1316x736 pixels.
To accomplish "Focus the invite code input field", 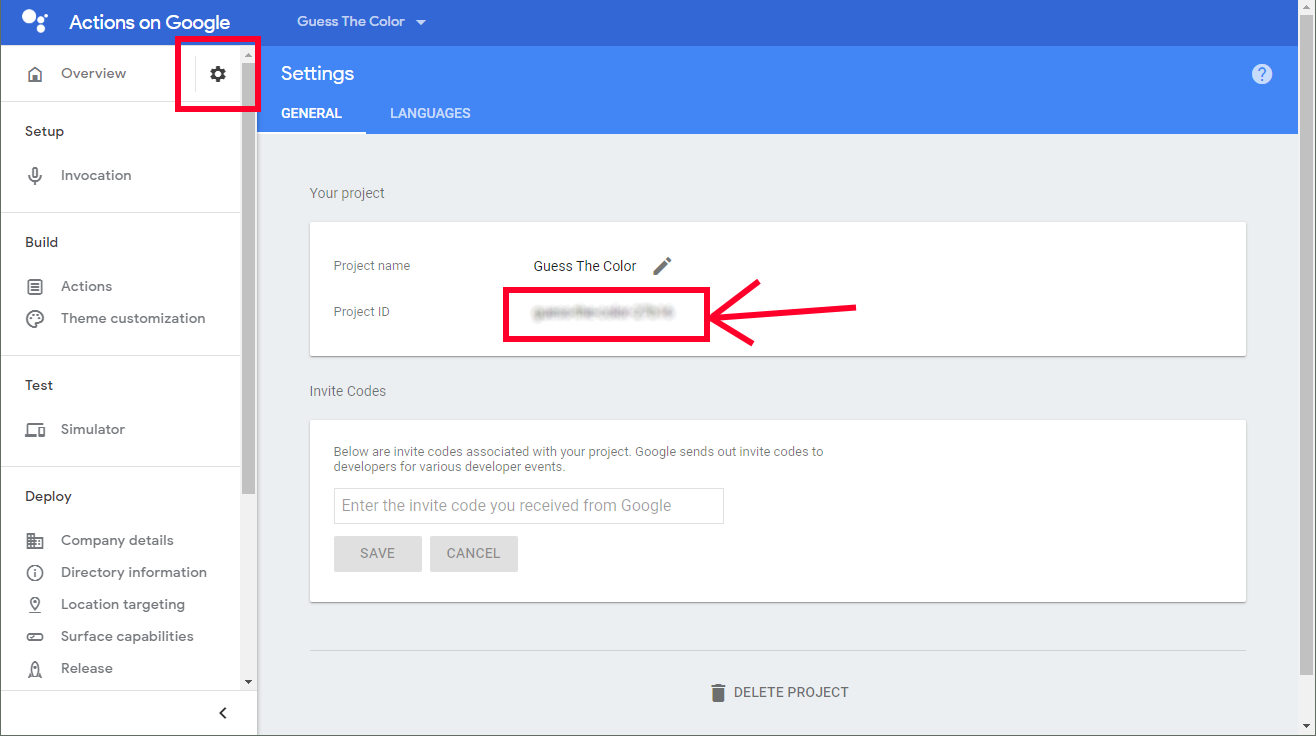I will (529, 506).
